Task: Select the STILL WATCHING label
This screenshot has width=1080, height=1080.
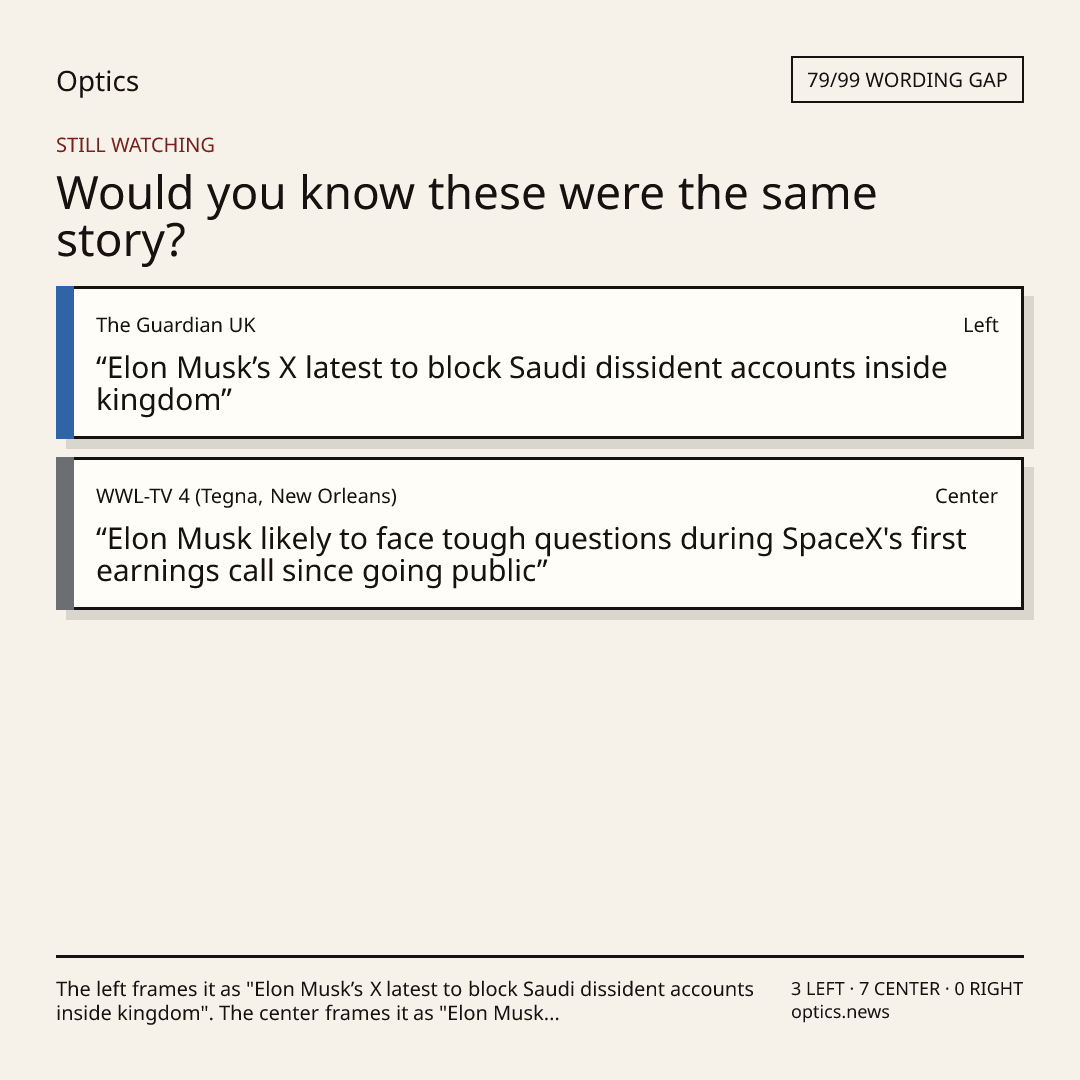Action: point(135,145)
